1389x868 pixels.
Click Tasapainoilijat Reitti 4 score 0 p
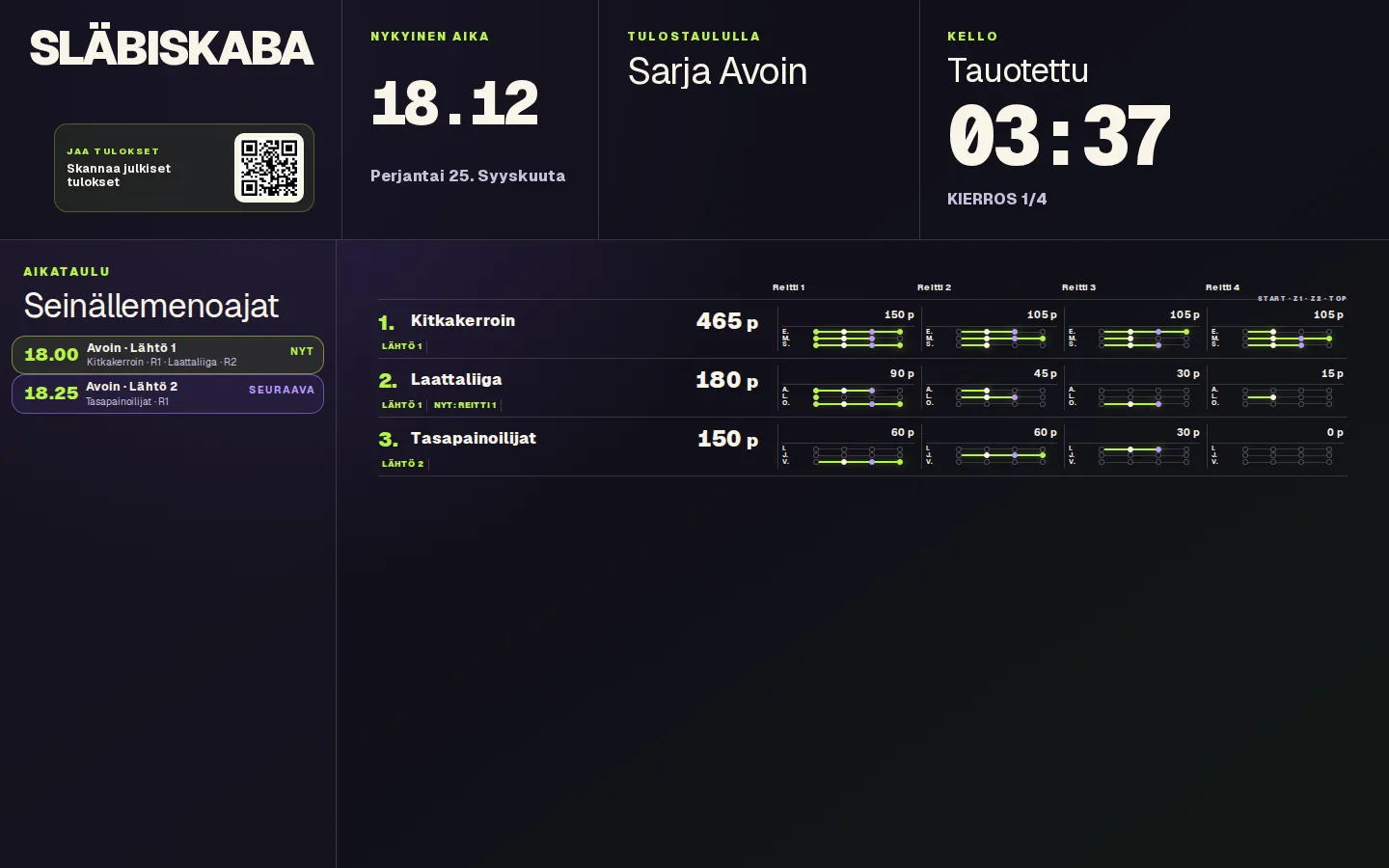click(1335, 432)
